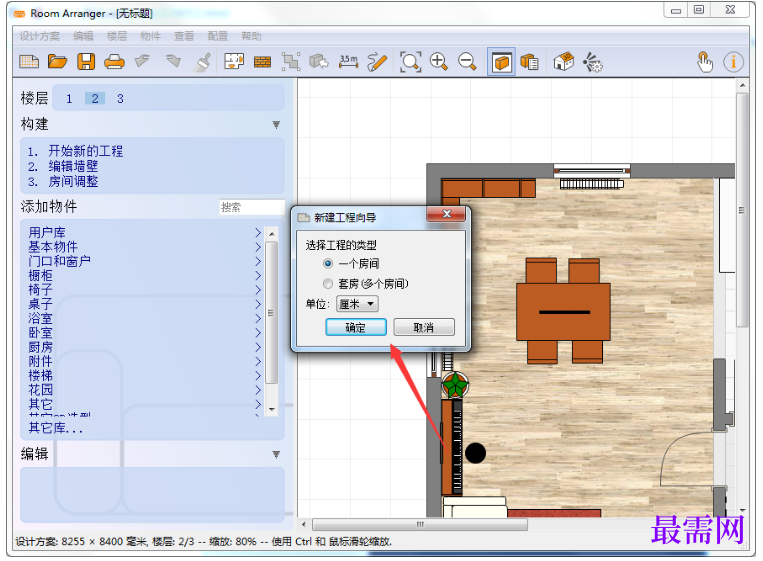
Task: Open the 编辑 menu in menu bar
Action: (x=83, y=36)
